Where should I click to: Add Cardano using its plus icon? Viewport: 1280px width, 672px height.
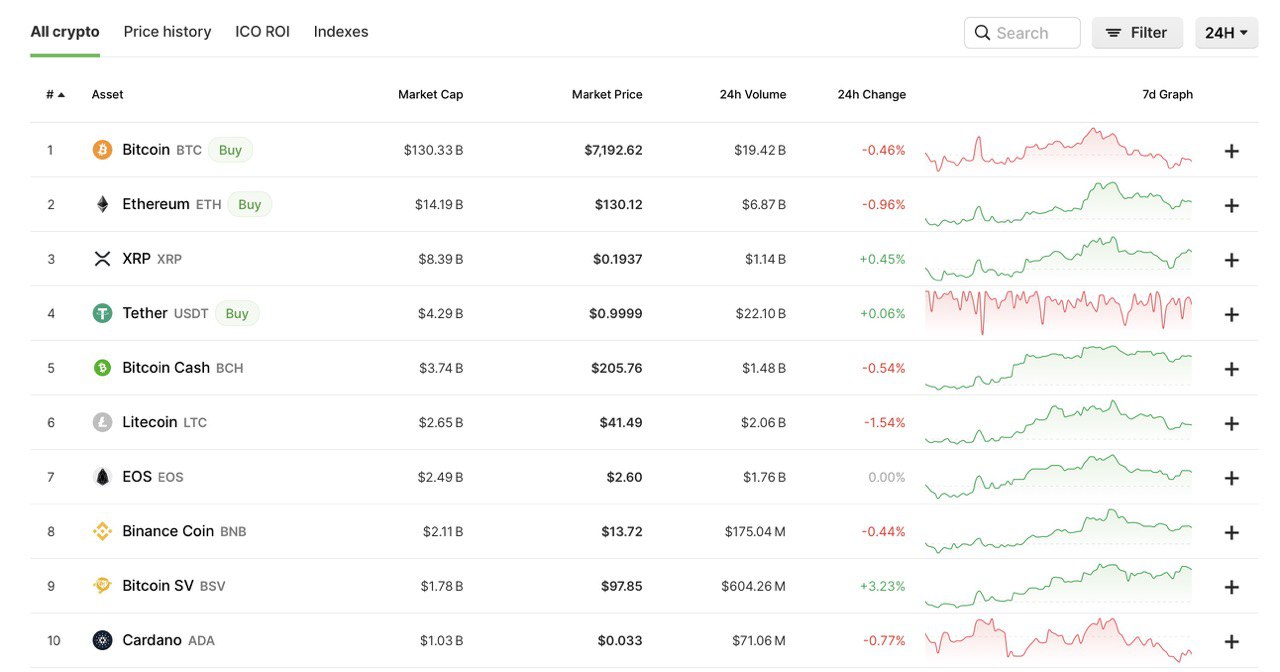1232,641
